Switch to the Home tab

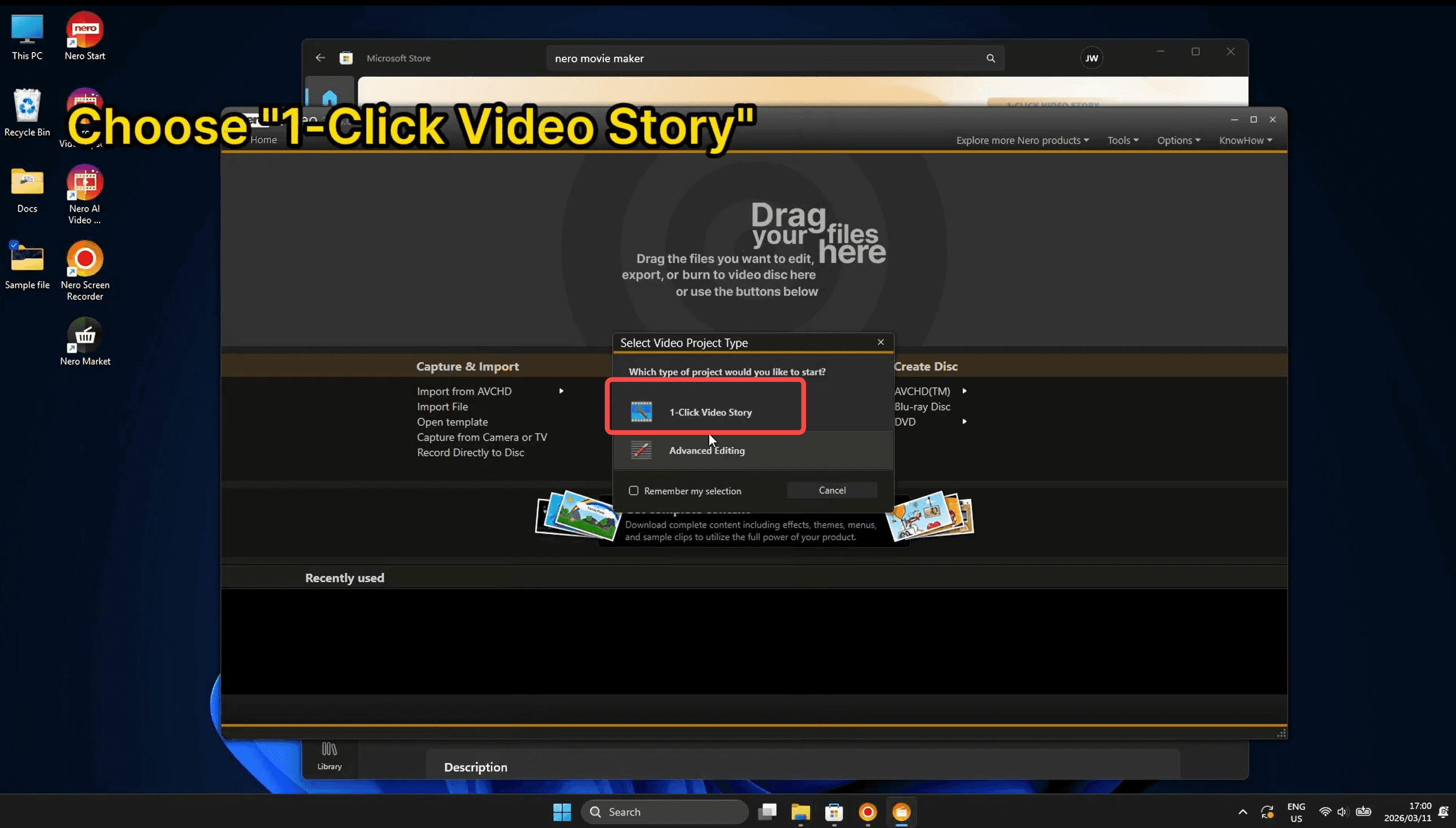[264, 139]
